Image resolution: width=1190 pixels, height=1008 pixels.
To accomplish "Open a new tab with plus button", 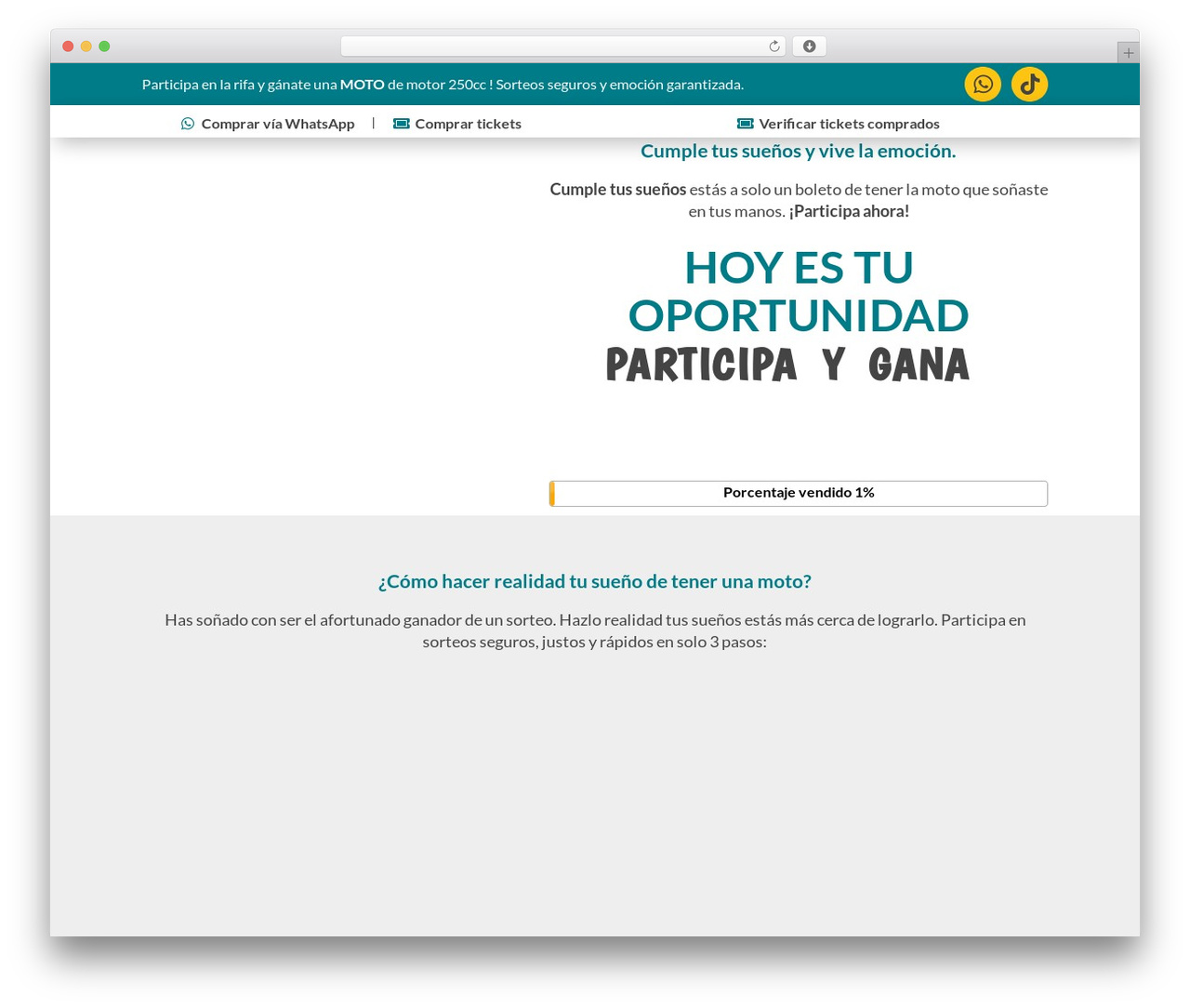I will coord(1128,53).
